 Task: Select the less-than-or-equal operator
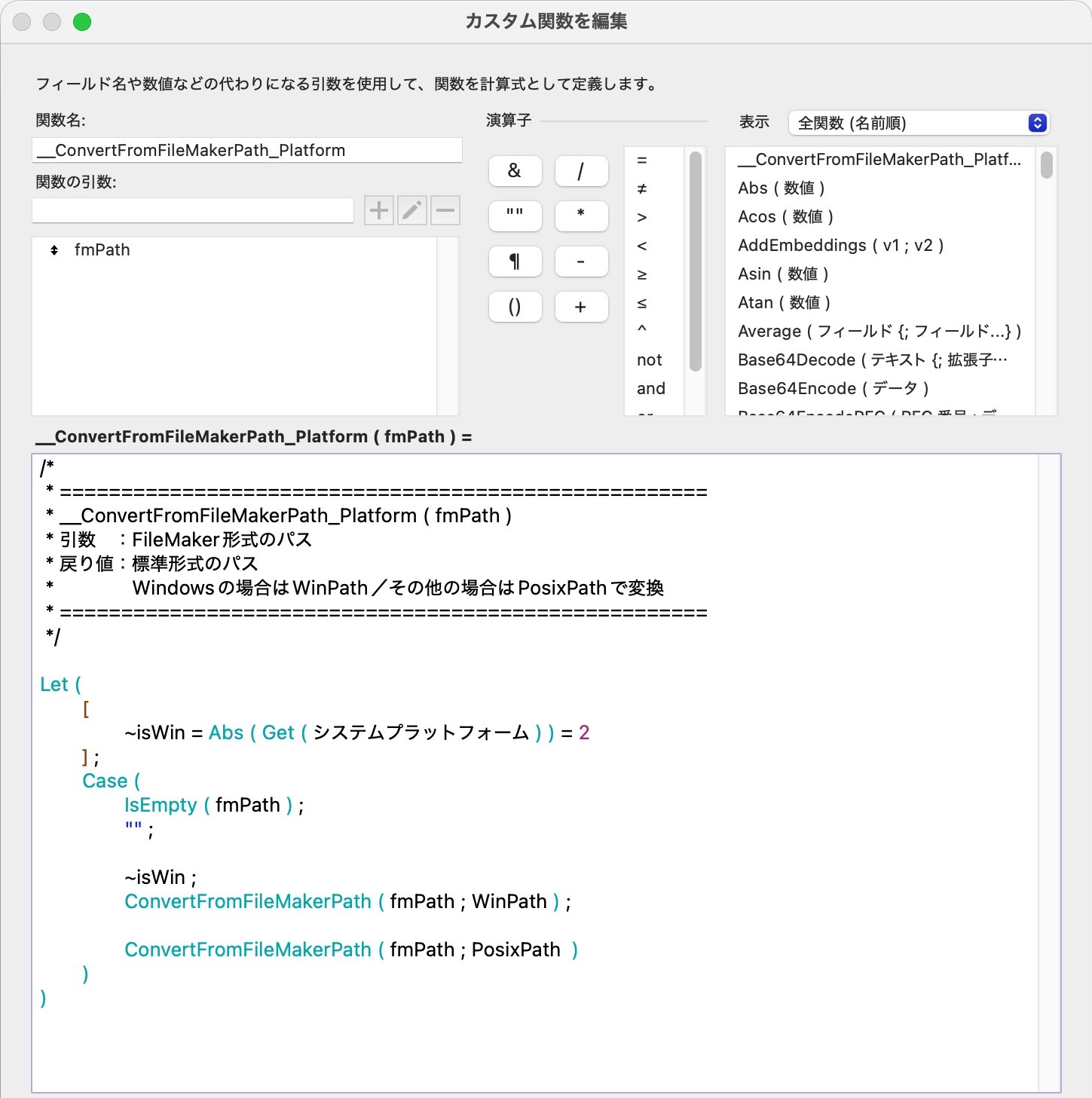[x=654, y=303]
